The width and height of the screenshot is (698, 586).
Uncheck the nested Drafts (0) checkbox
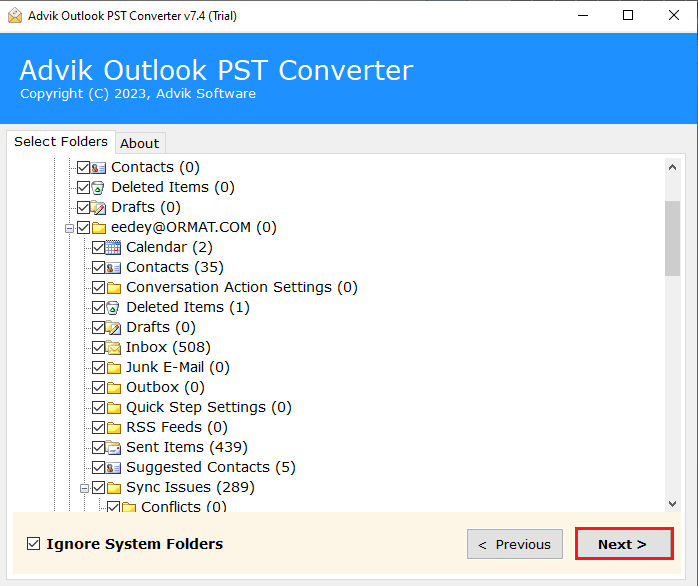point(98,328)
